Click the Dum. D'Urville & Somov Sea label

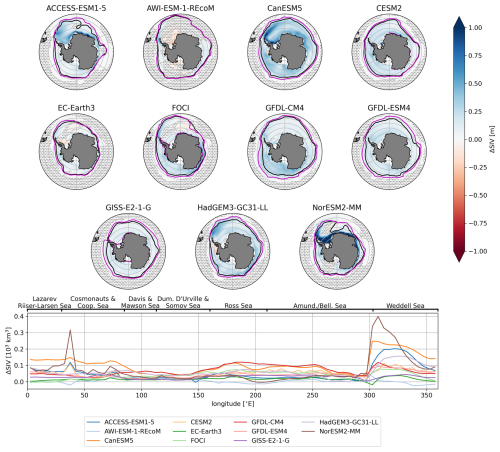coord(183,302)
